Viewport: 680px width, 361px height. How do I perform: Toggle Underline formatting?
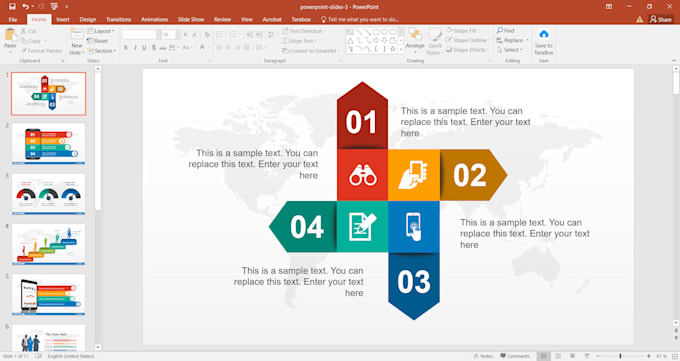point(144,47)
